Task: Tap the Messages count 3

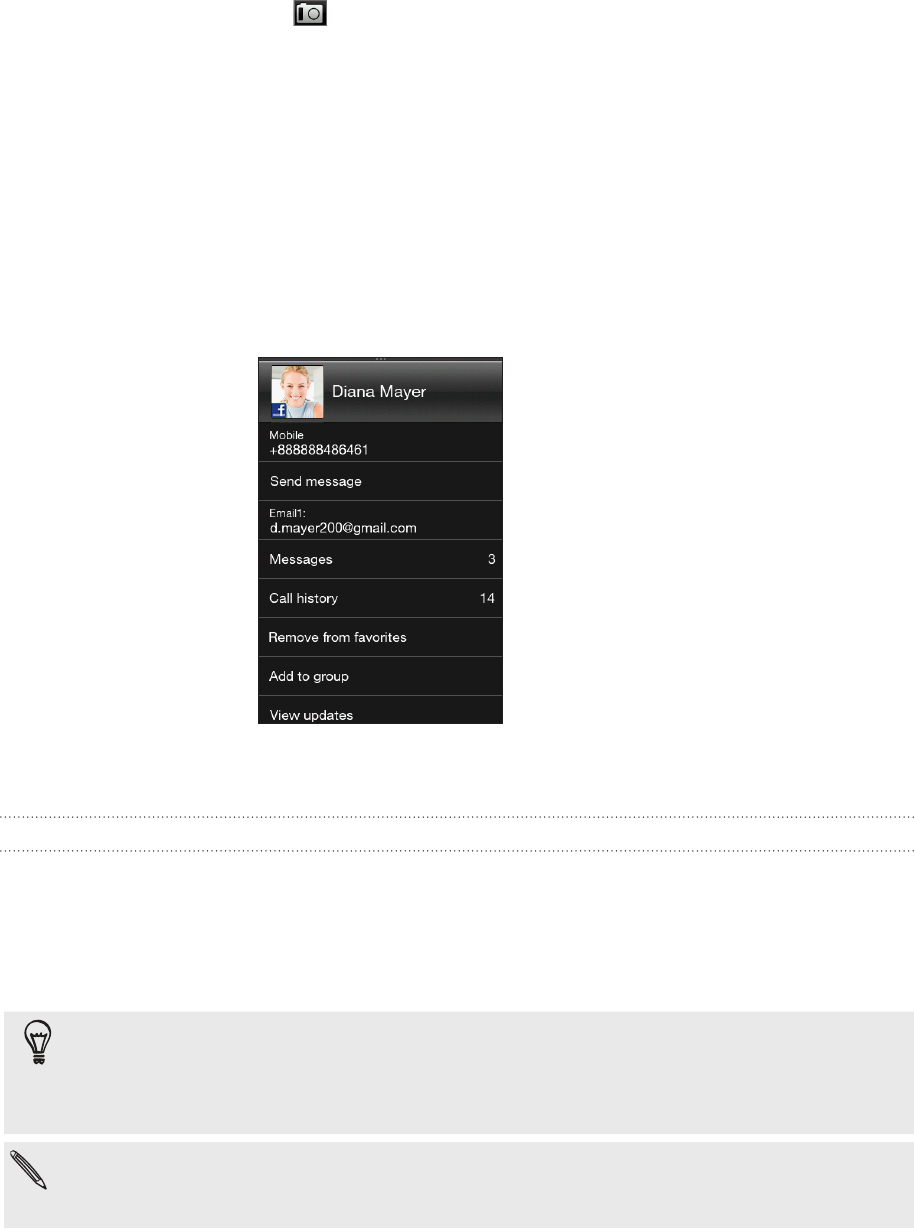Action: 491,559
